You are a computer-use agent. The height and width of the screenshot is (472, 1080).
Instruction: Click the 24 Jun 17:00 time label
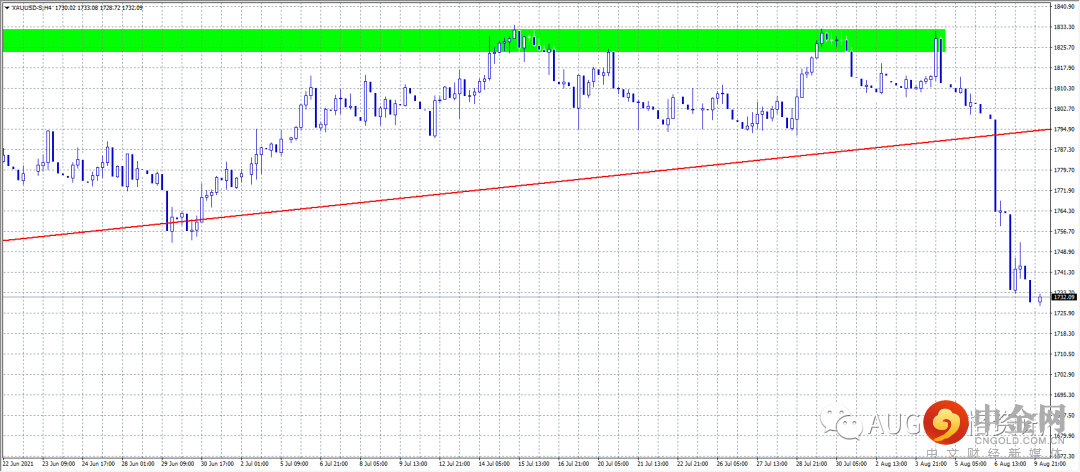[x=96, y=465]
